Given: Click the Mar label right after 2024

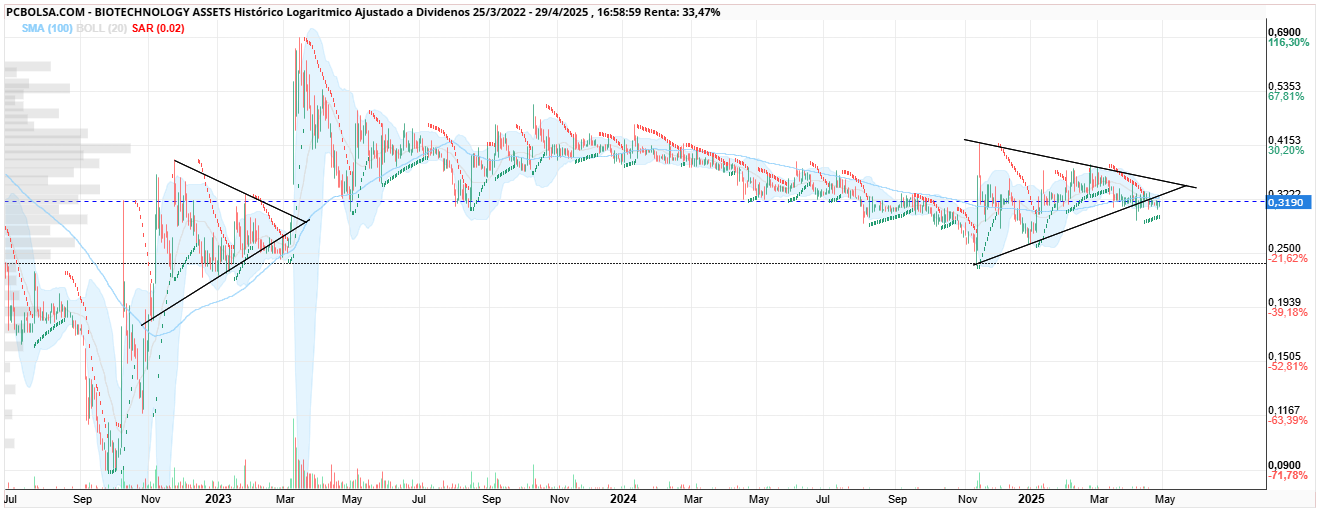Looking at the screenshot, I should tap(692, 498).
